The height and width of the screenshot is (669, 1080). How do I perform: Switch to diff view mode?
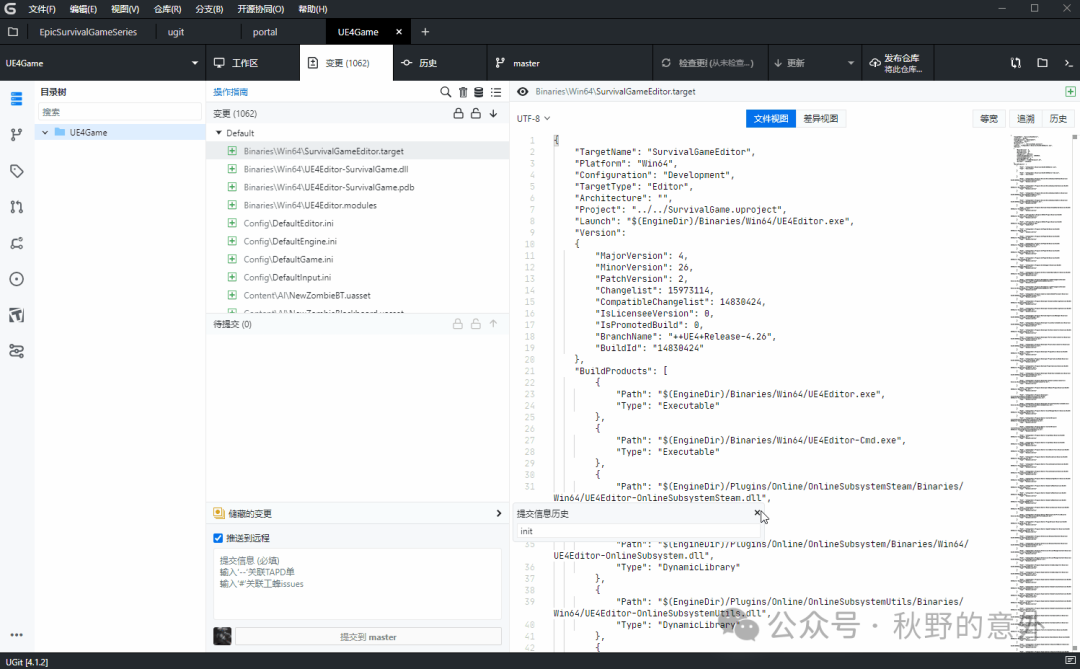[x=820, y=119]
